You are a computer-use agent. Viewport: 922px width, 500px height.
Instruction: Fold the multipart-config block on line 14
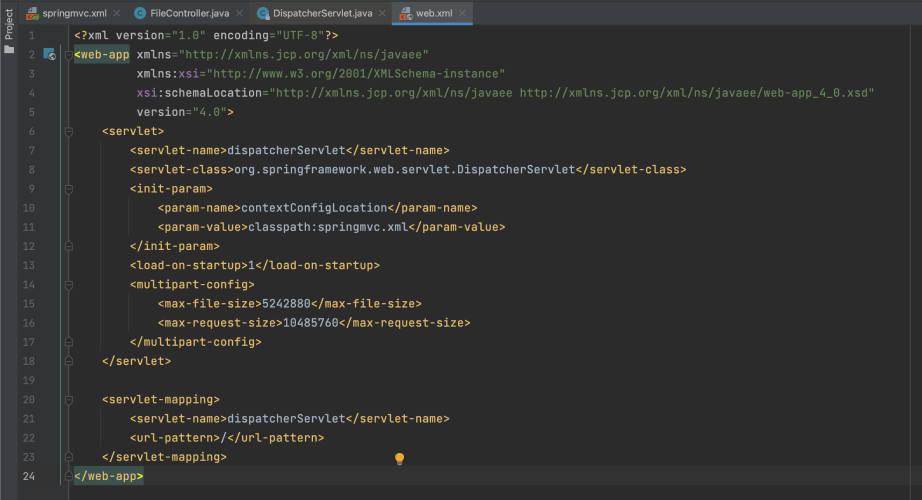pos(68,284)
